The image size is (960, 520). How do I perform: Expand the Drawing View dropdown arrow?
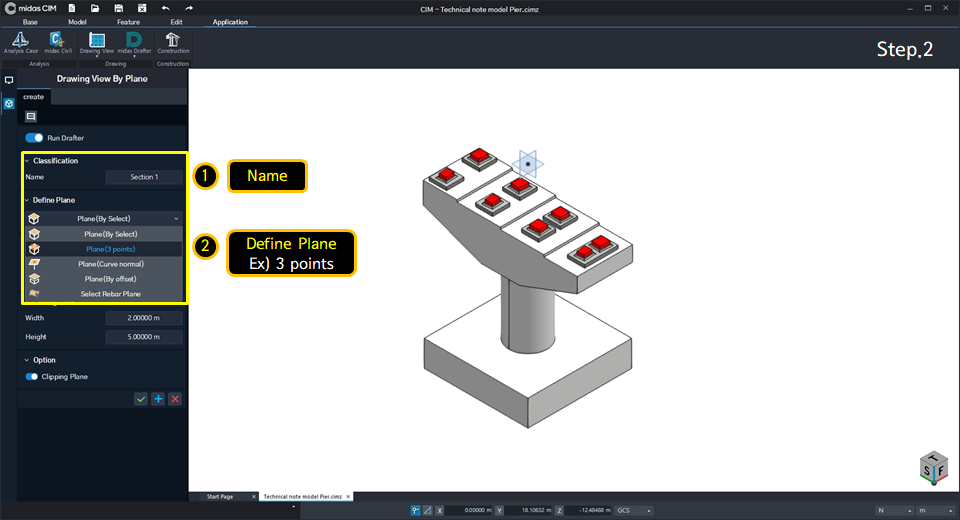[97, 56]
